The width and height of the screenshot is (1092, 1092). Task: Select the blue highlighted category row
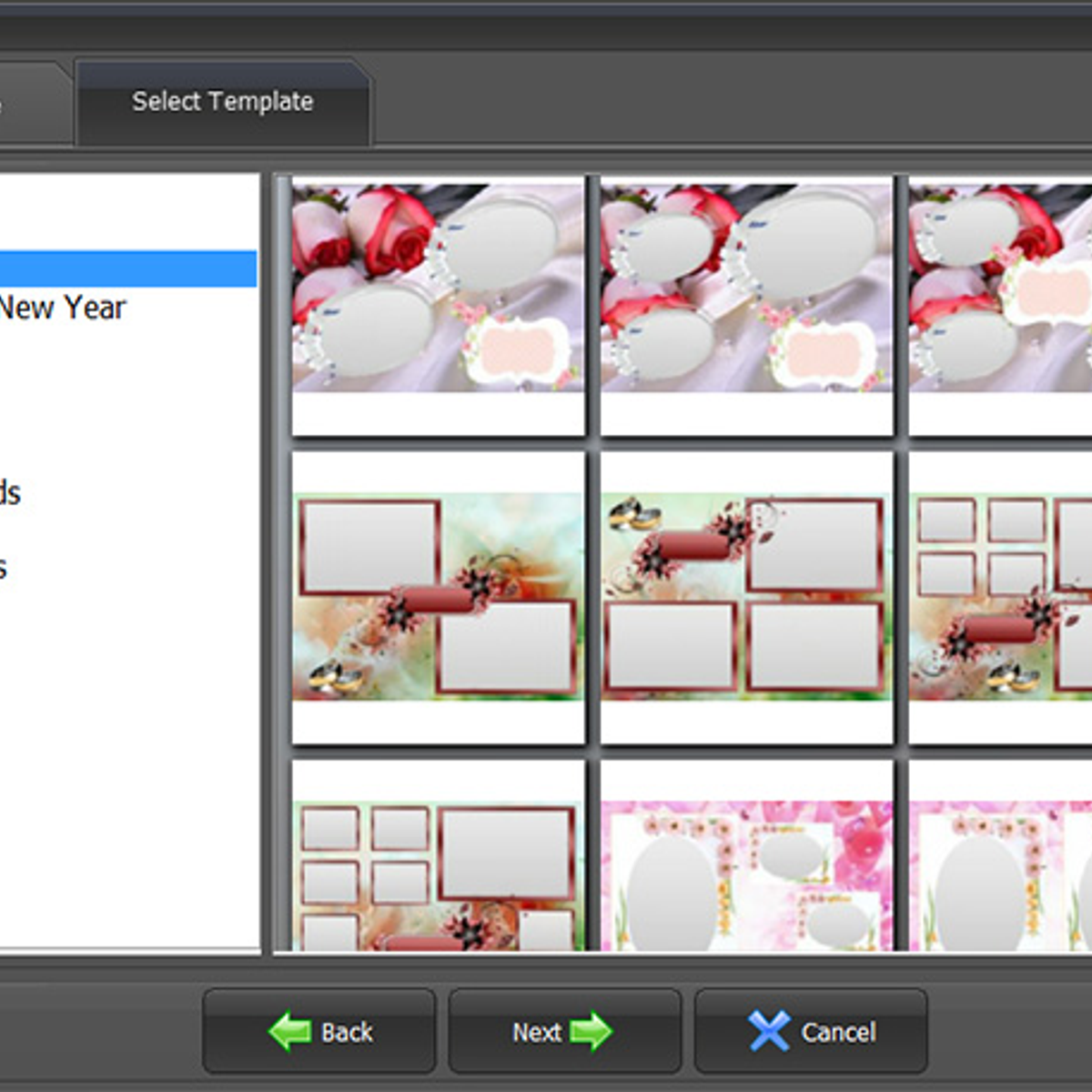click(x=127, y=269)
